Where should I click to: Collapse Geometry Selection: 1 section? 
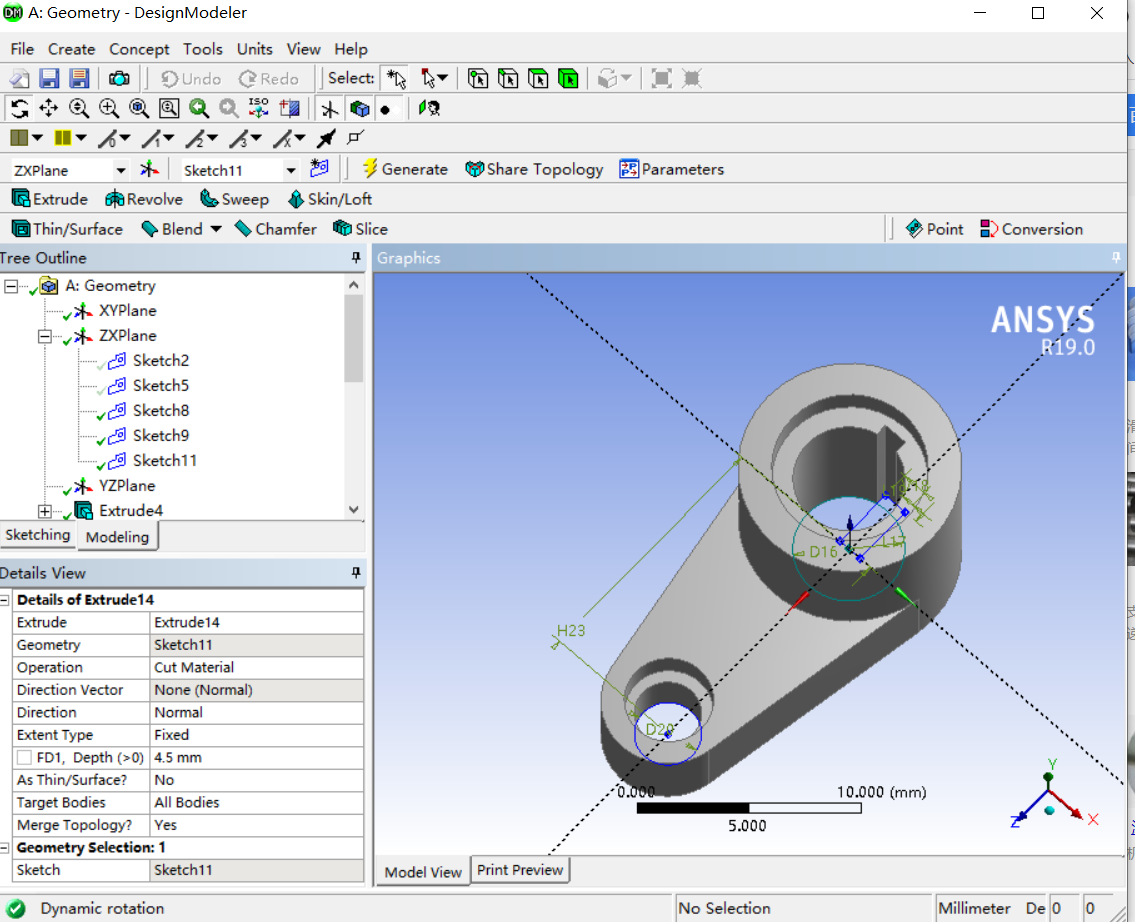click(x=5, y=847)
